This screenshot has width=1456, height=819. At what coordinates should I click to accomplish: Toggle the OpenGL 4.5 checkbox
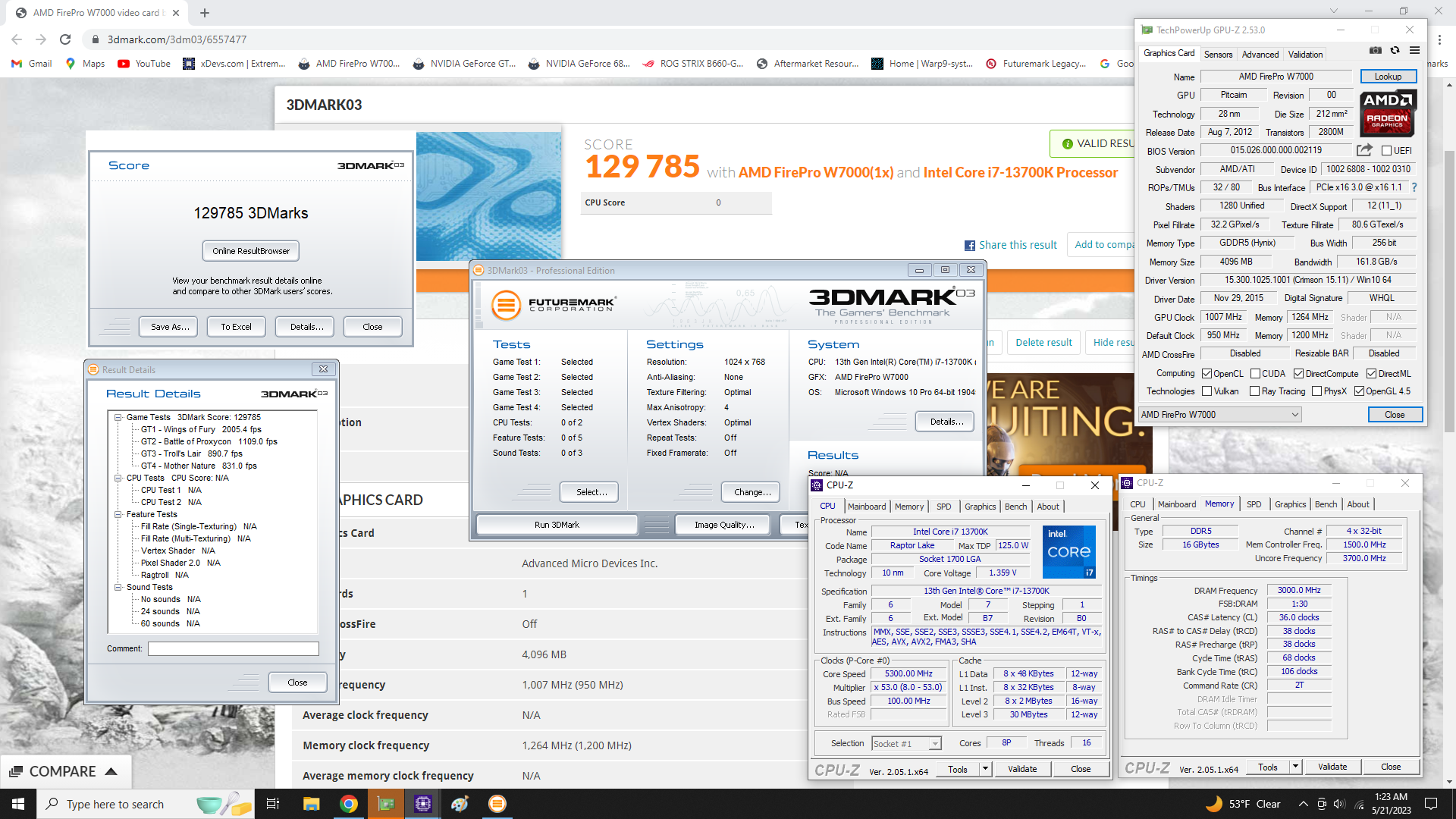[x=1359, y=391]
